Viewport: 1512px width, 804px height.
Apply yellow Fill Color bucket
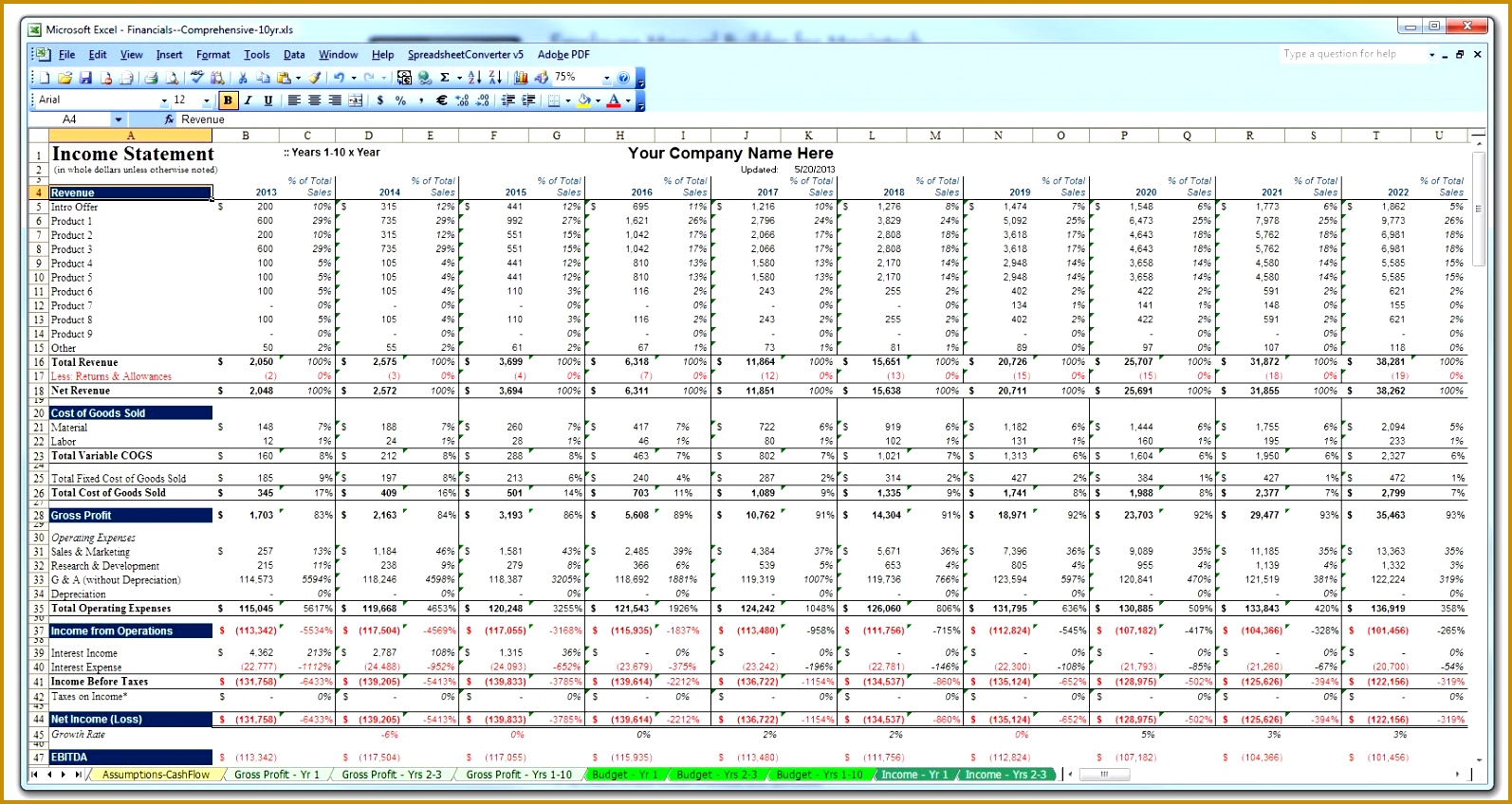583,100
